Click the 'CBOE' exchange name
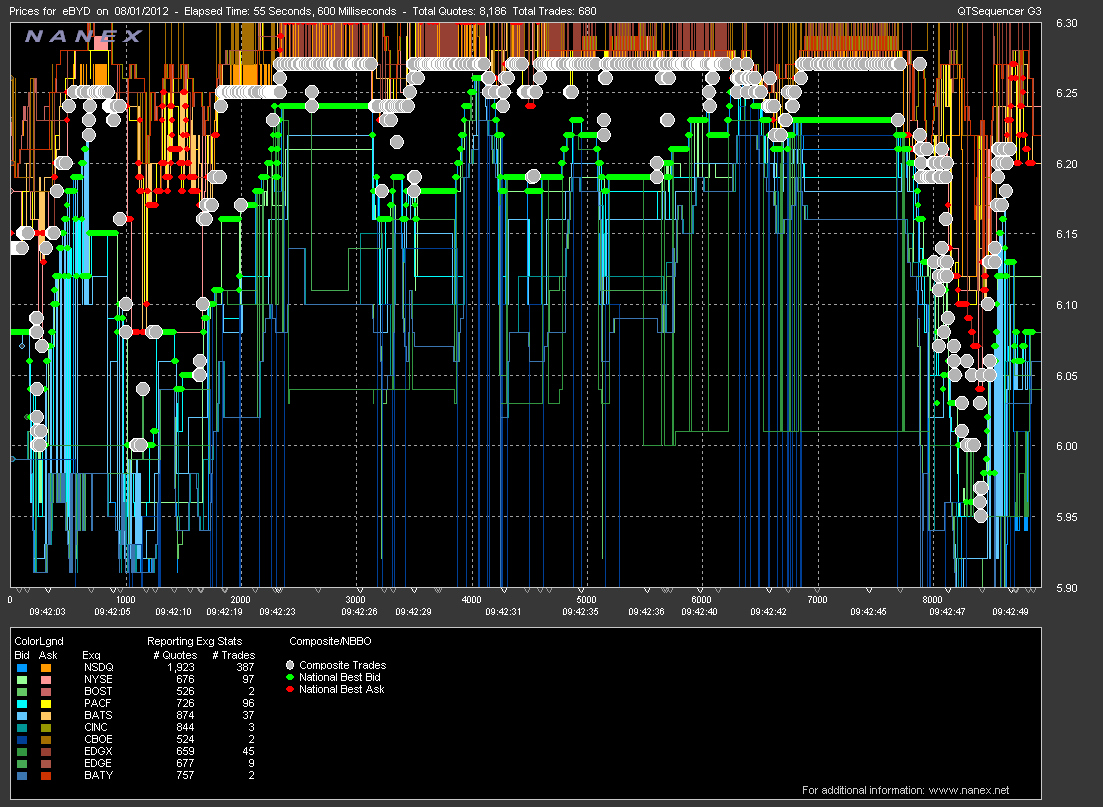This screenshot has width=1103, height=807. (x=98, y=739)
